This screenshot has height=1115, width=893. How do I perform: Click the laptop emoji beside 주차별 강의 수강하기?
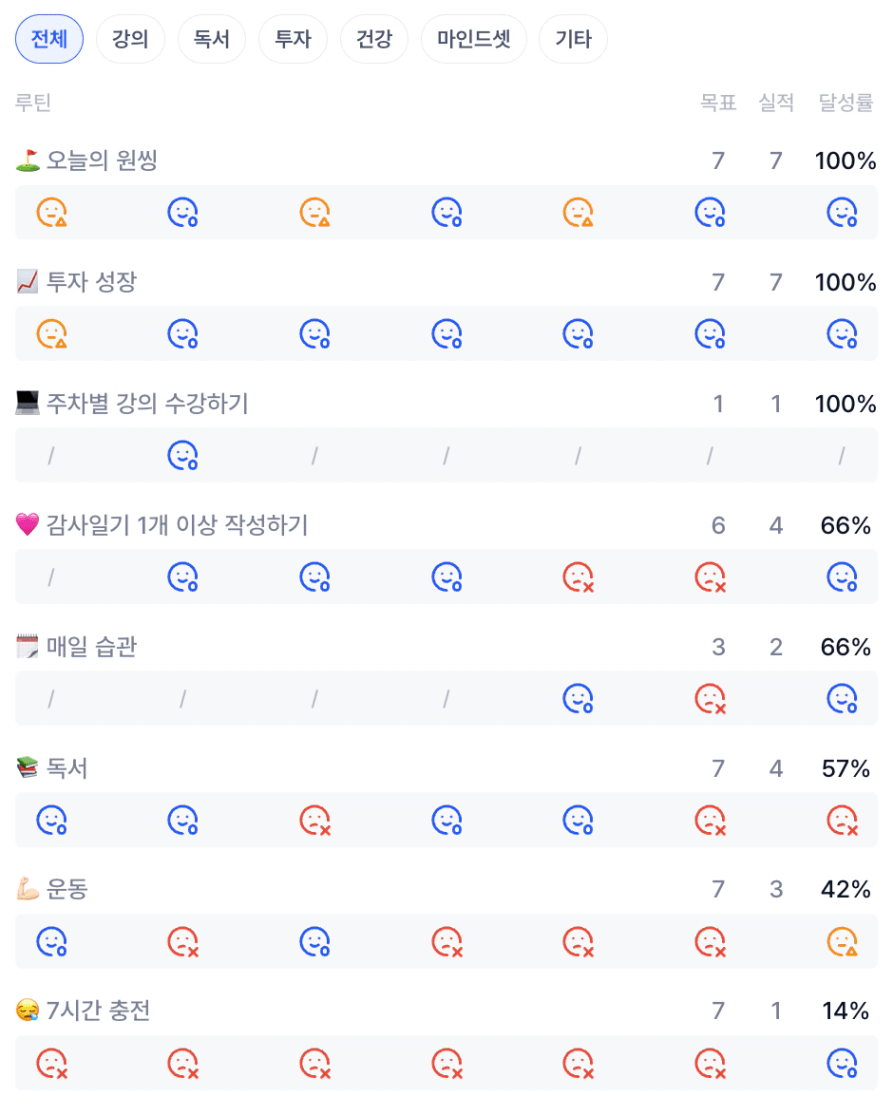tap(28, 404)
